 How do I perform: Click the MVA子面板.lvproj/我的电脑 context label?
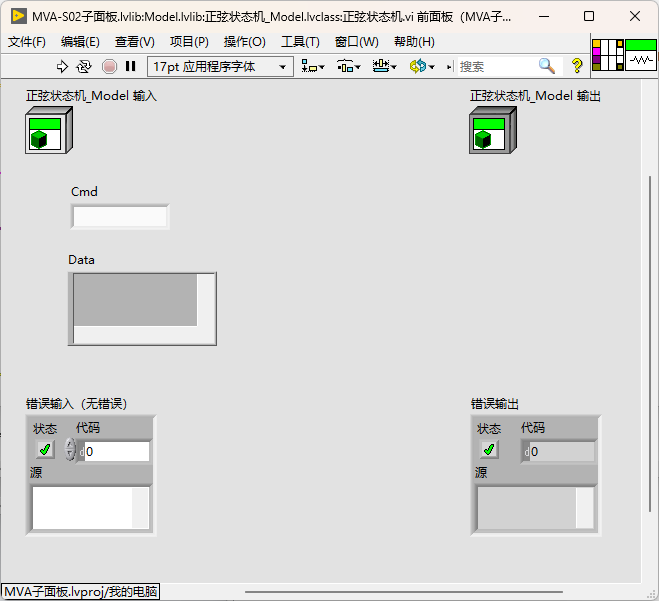[x=81, y=592]
